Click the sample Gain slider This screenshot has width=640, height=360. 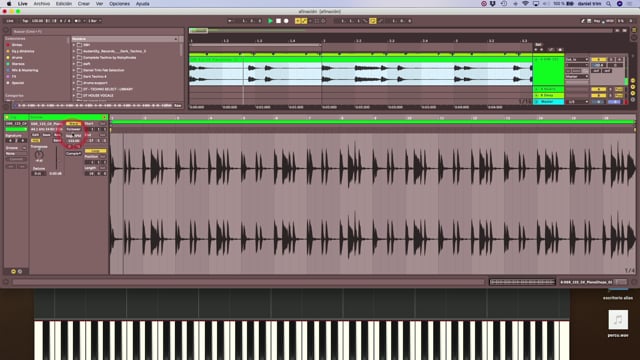(x=56, y=158)
